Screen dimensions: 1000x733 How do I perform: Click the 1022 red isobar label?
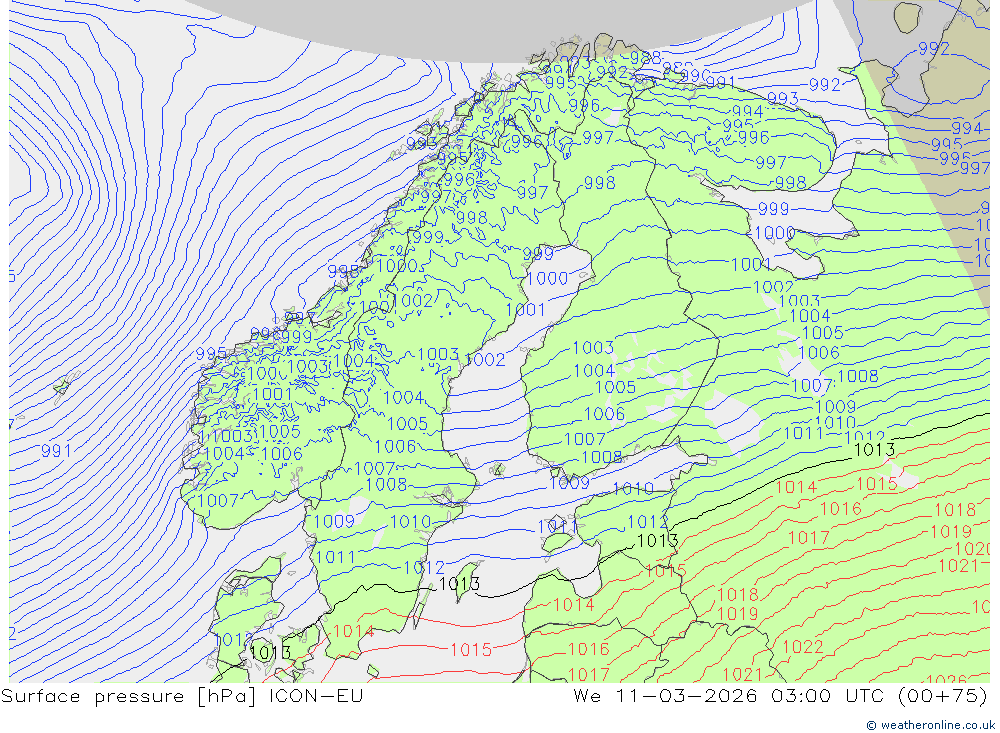803,647
